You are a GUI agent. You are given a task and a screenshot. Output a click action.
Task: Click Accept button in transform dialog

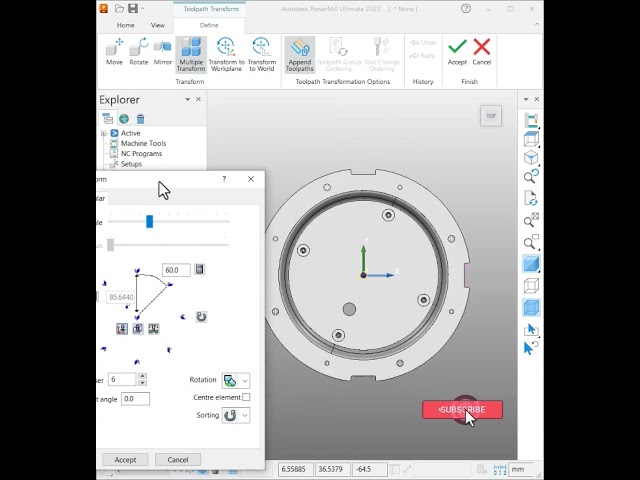click(125, 460)
